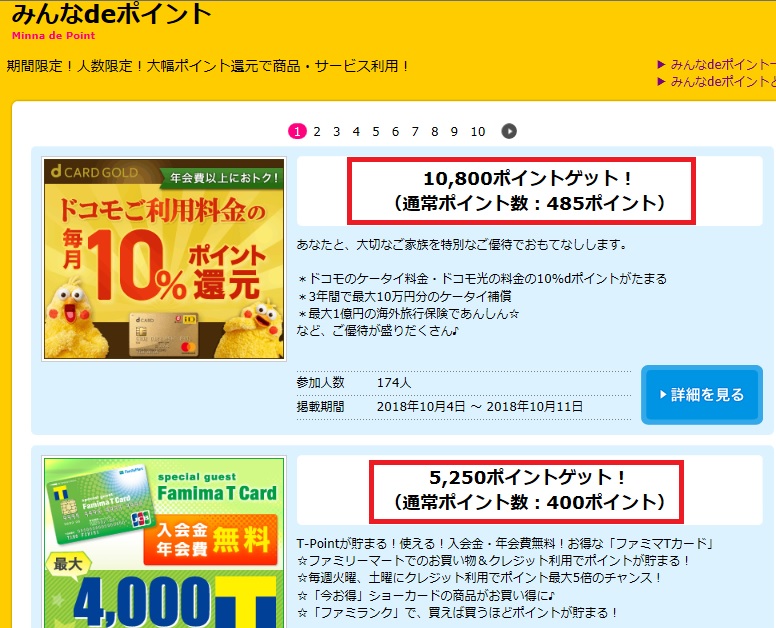Go to page 3 of listings
This screenshot has width=776, height=628.
click(x=337, y=132)
